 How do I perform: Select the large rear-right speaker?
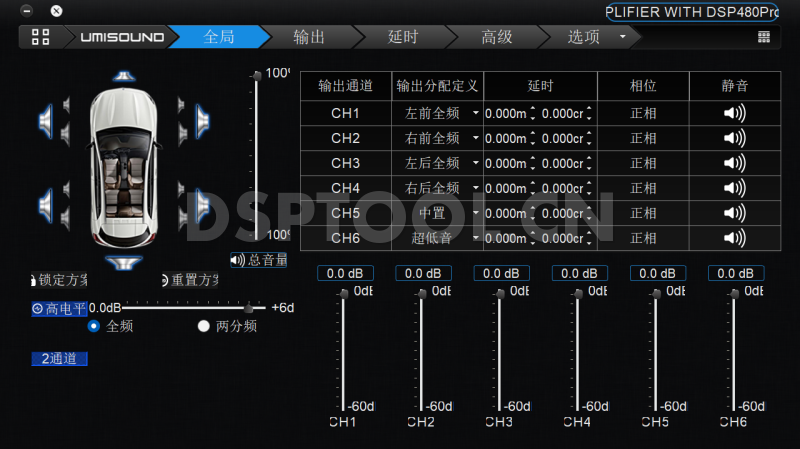point(202,205)
